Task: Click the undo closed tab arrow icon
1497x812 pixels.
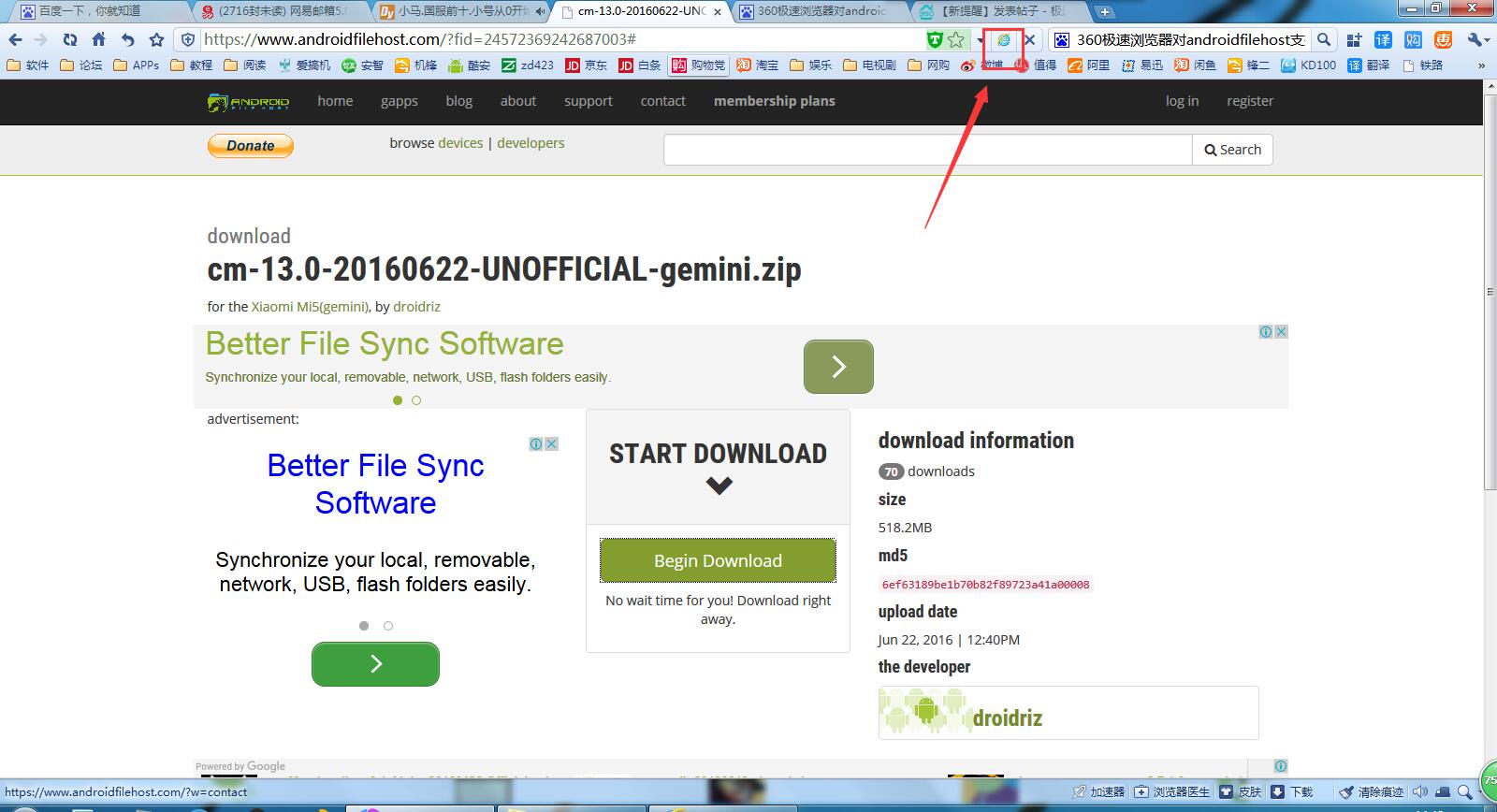Action: (x=127, y=39)
